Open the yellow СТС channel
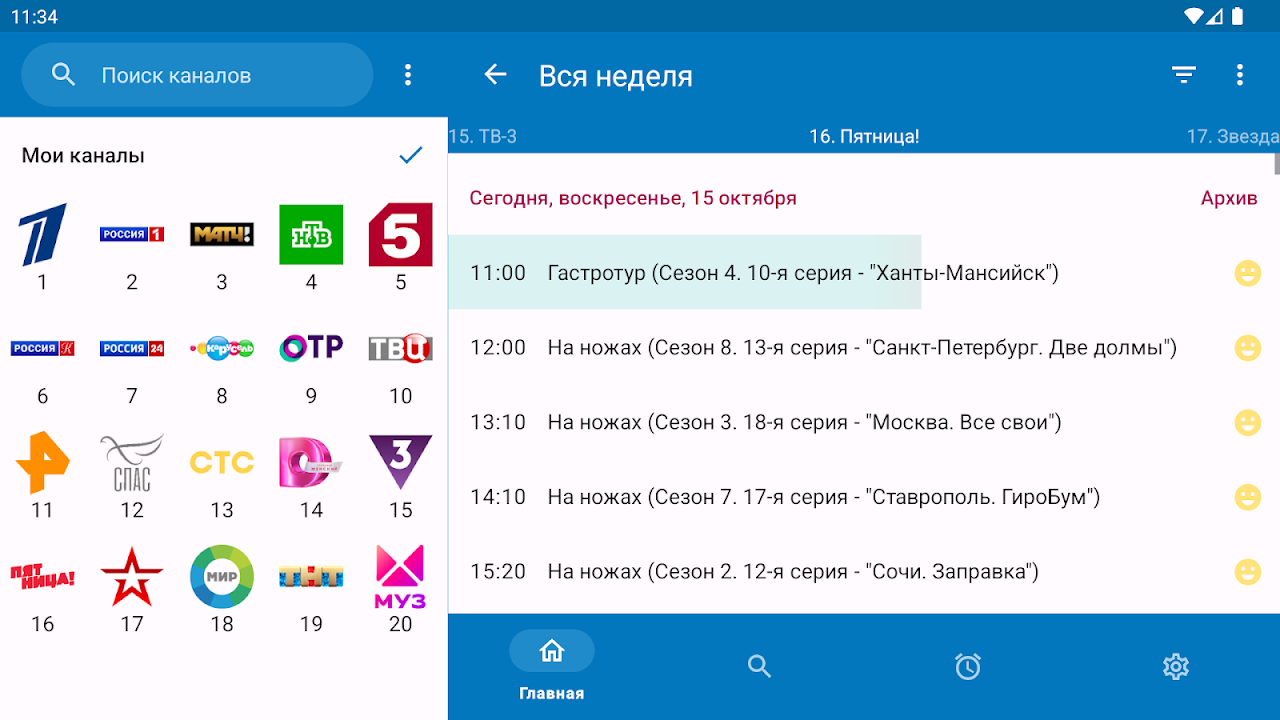The image size is (1280, 720). 222,463
